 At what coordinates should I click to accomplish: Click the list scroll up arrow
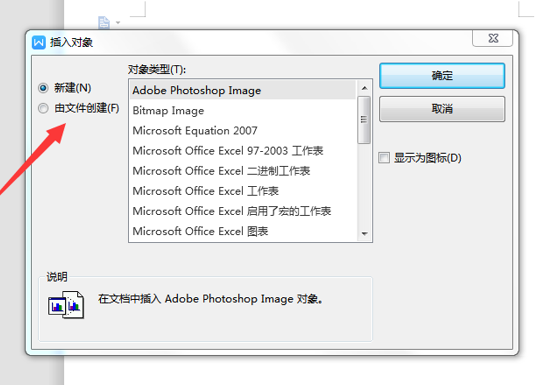click(x=364, y=88)
